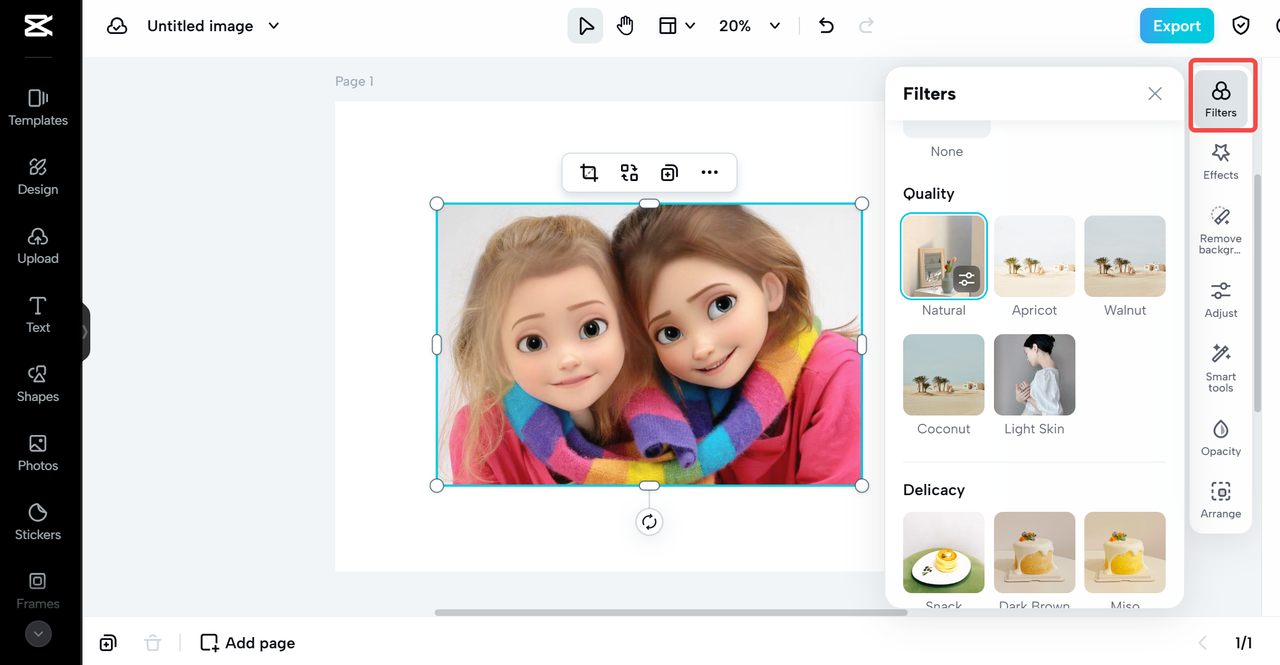Click the hand pan tool
This screenshot has width=1280, height=665.
(x=625, y=26)
